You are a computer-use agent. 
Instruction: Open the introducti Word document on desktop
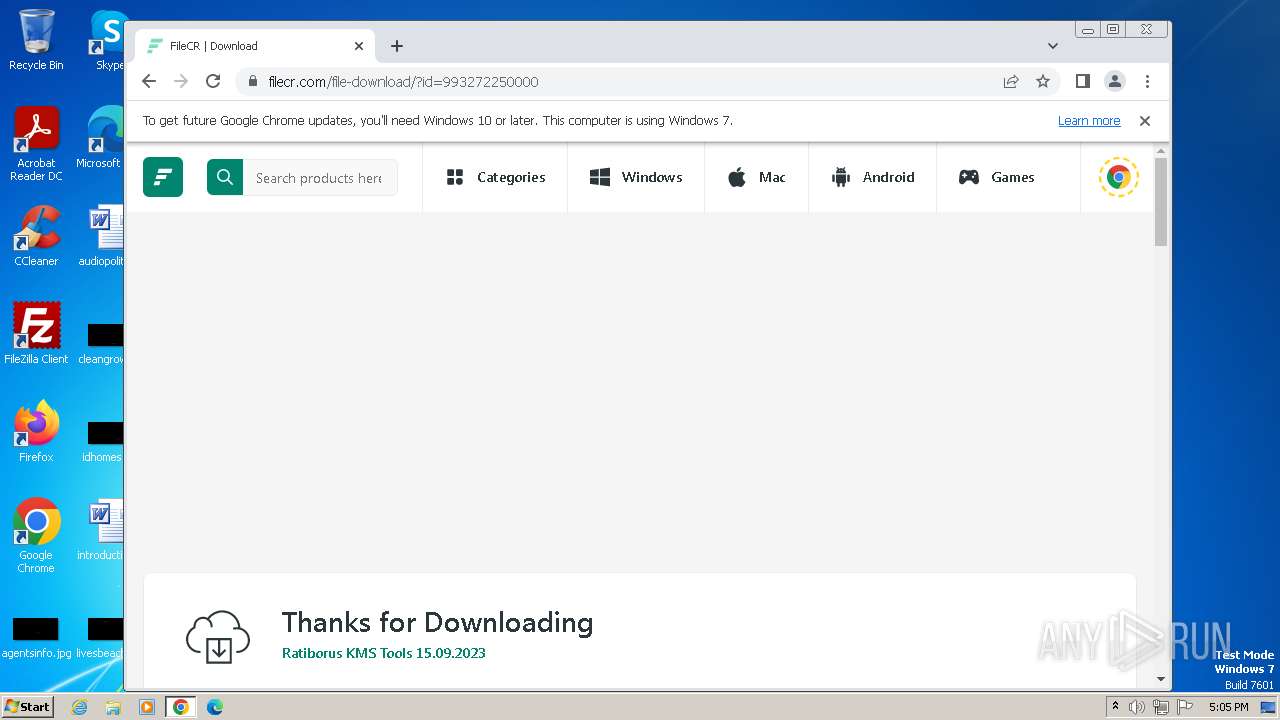(x=101, y=530)
